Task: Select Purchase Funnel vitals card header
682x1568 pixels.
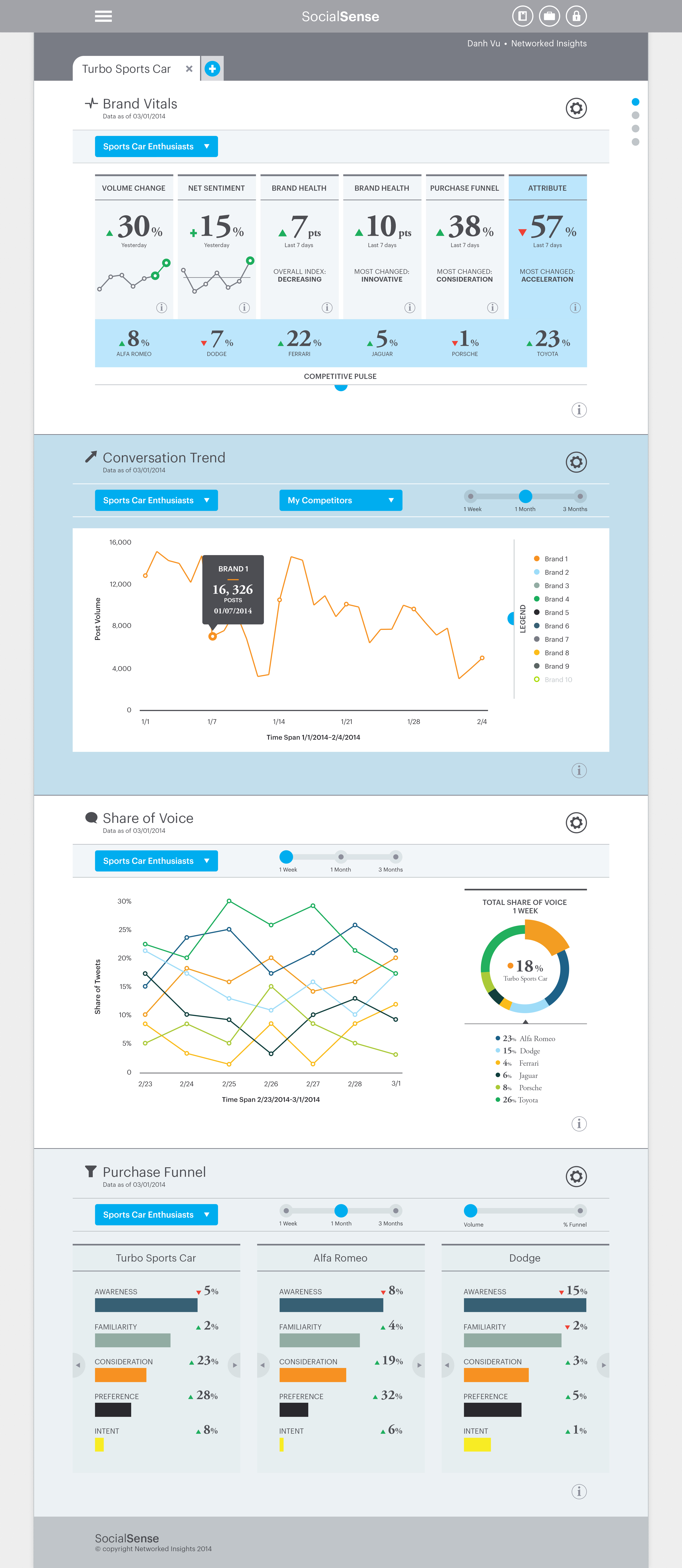Action: (x=465, y=188)
